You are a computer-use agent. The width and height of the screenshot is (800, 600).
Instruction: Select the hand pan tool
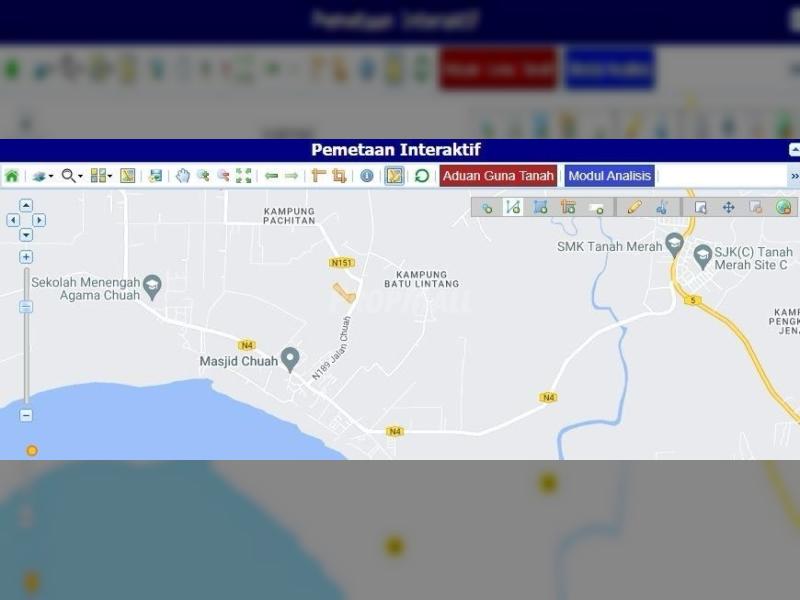tap(183, 176)
